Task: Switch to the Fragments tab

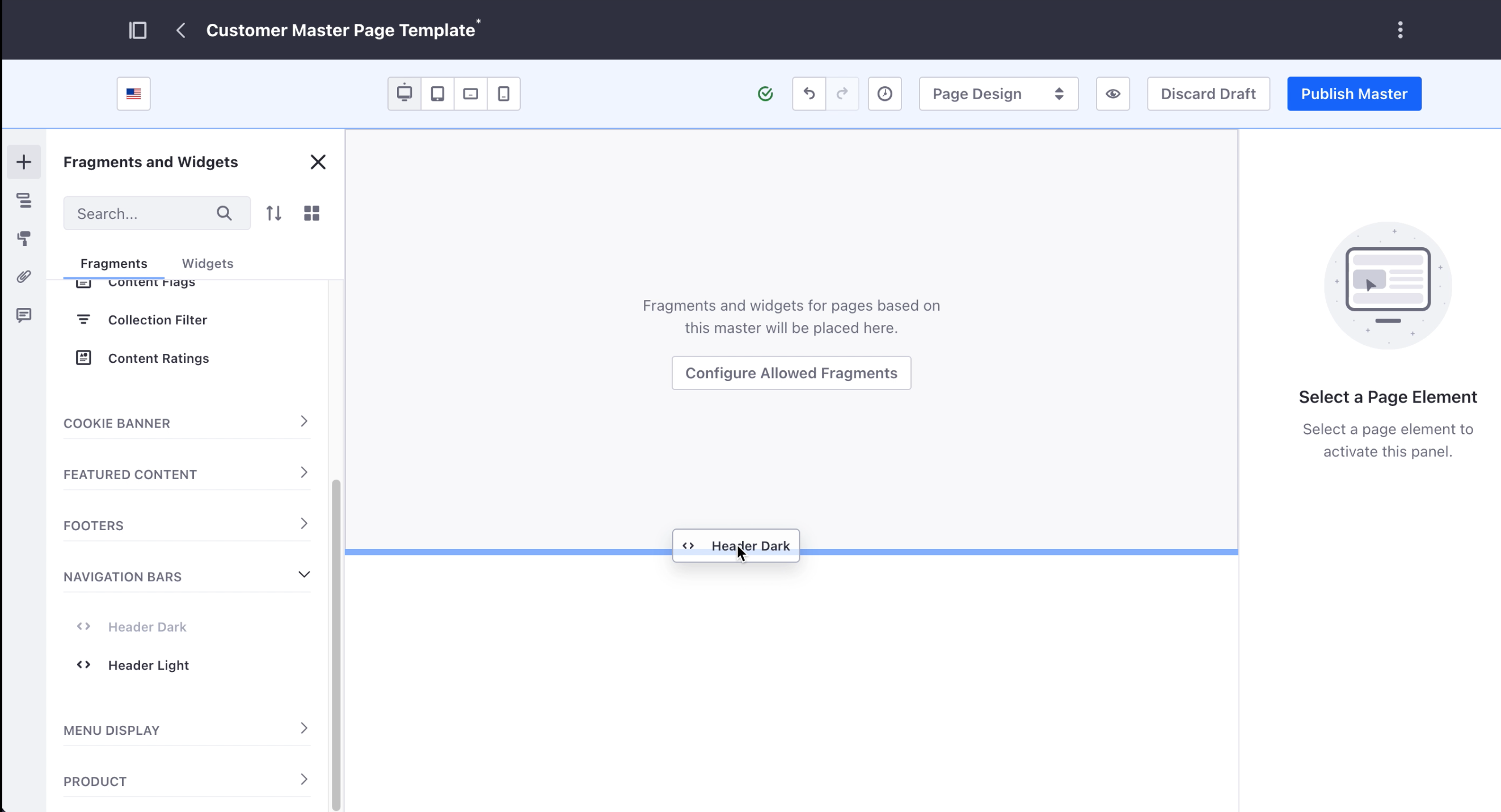Action: pos(113,262)
